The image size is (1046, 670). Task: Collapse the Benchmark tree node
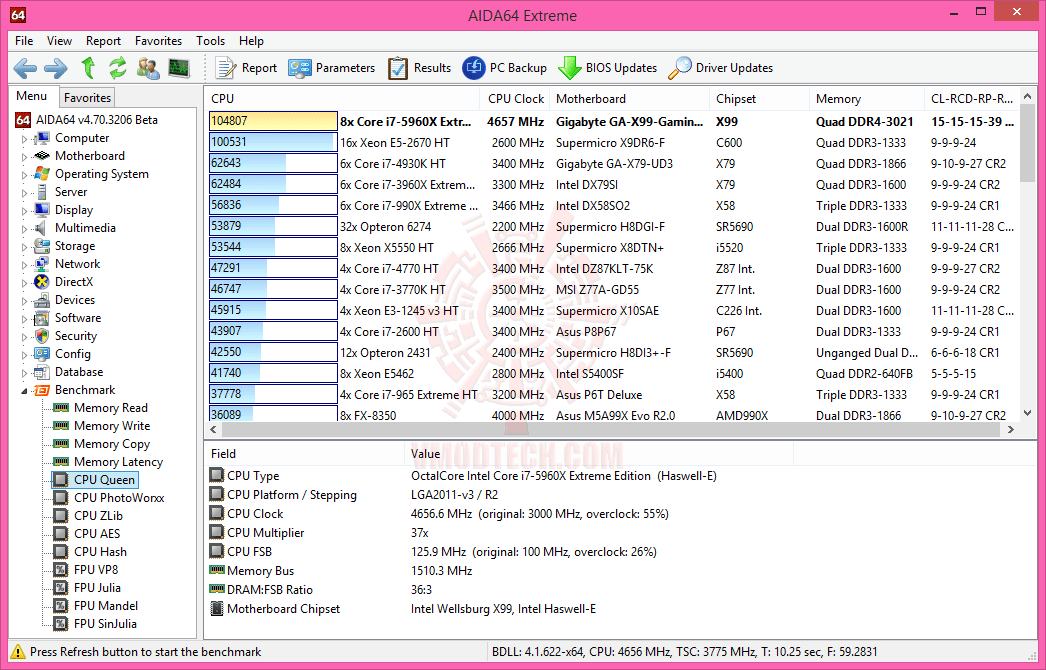25,391
